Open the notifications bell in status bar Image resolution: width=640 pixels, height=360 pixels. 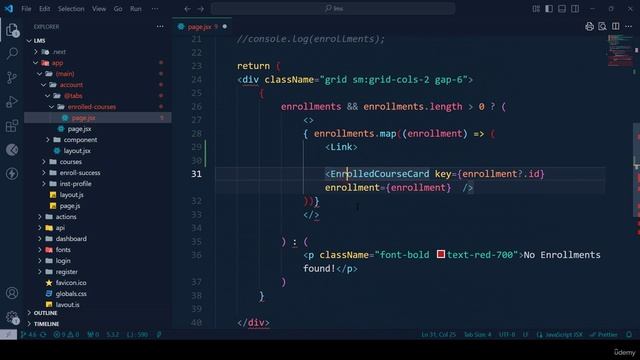pos(629,335)
